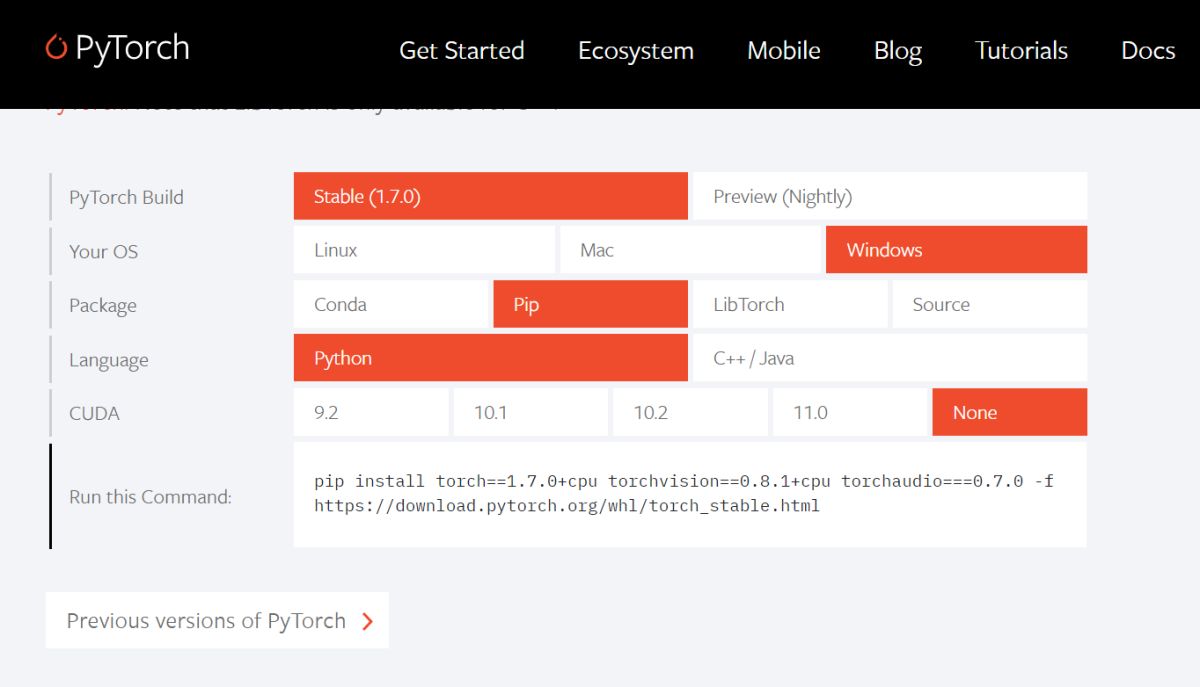The image size is (1200, 687).
Task: Select the LibTorch package option
Action: click(x=790, y=304)
